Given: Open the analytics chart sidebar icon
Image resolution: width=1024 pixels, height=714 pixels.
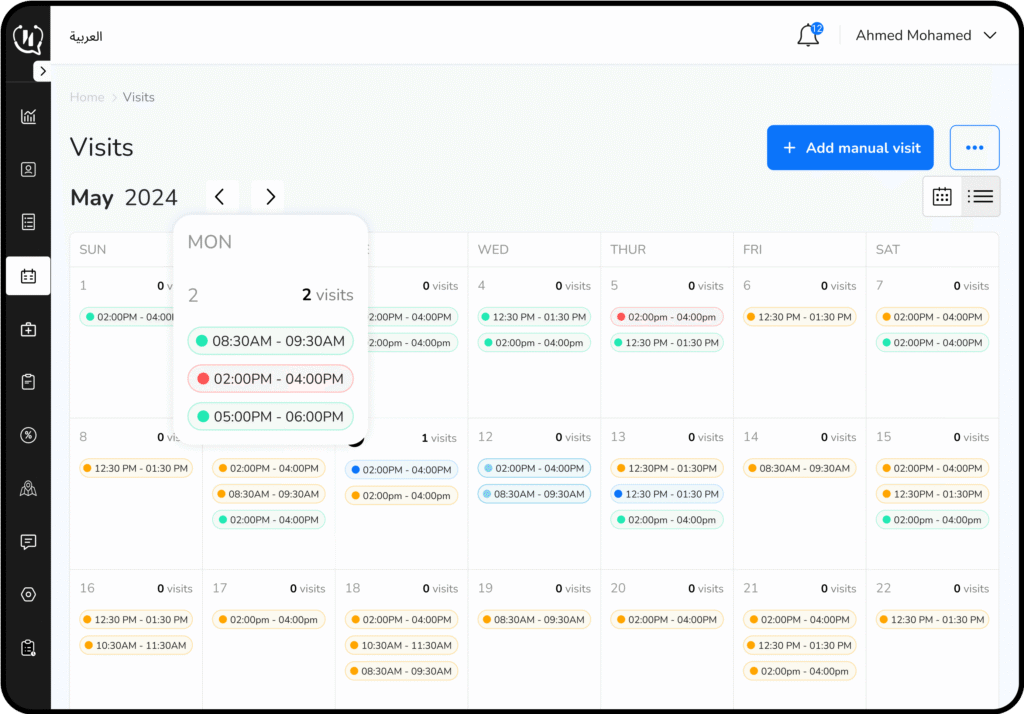Looking at the screenshot, I should [28, 117].
